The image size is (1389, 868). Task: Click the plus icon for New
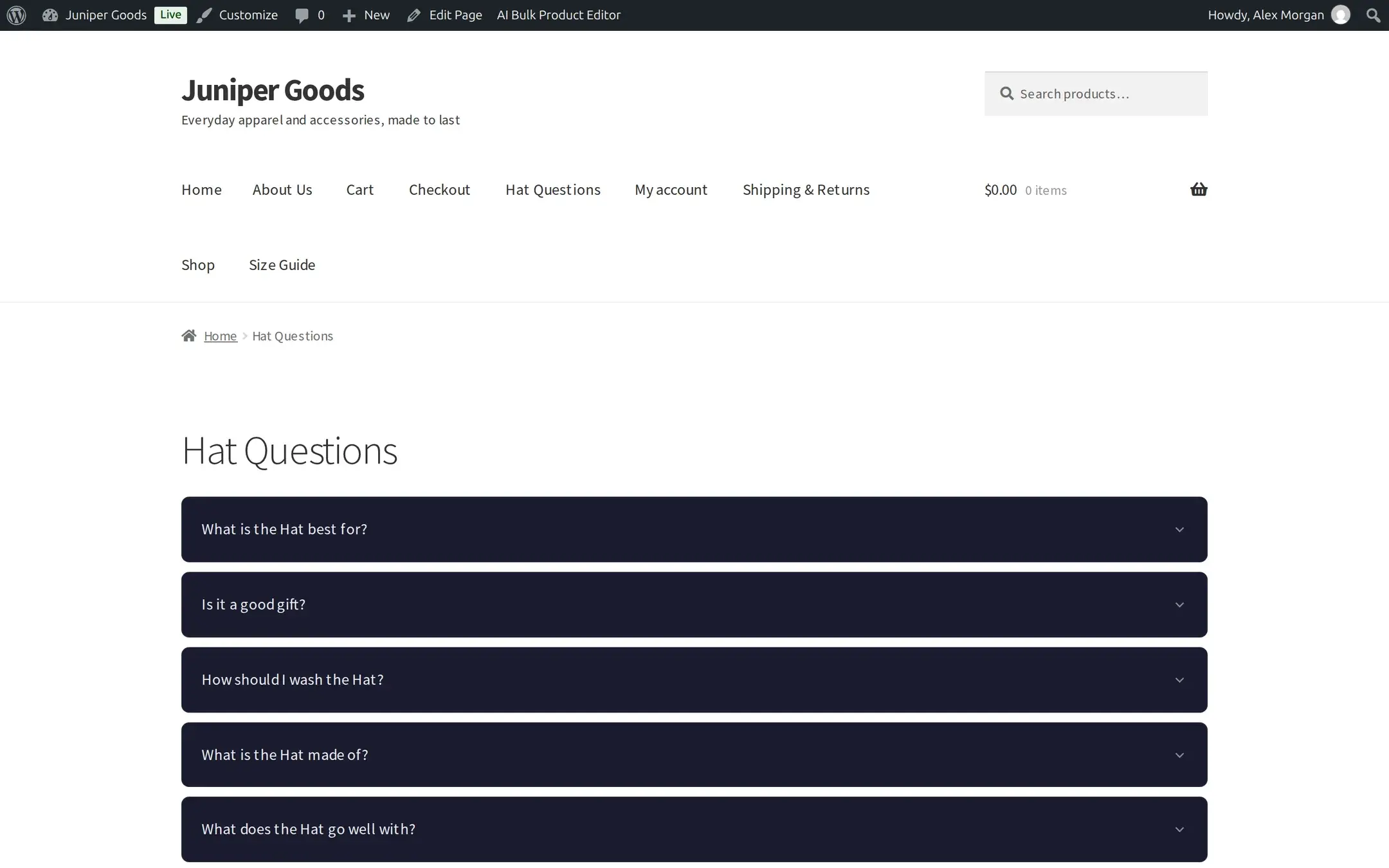pyautogui.click(x=349, y=15)
